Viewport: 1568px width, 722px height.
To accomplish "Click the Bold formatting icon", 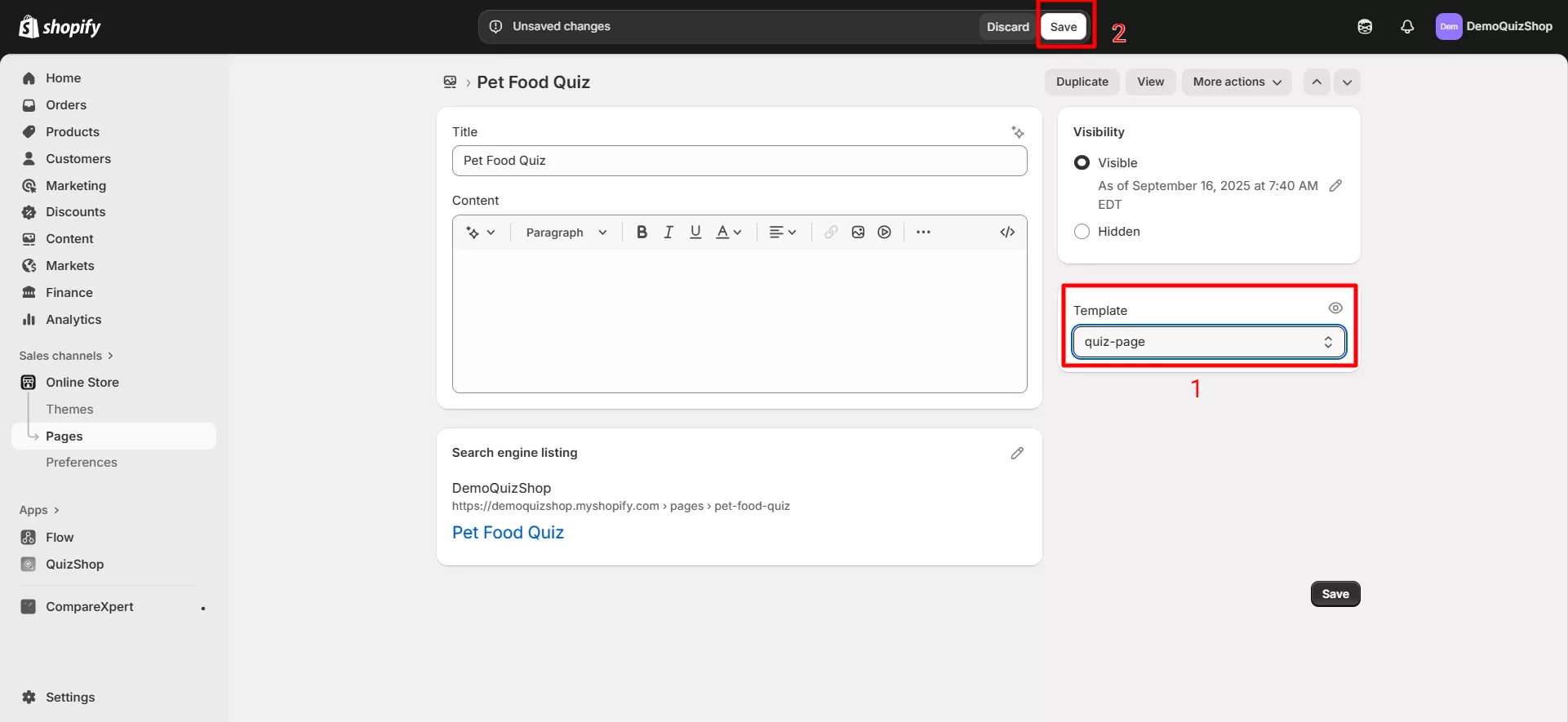I will (x=642, y=233).
